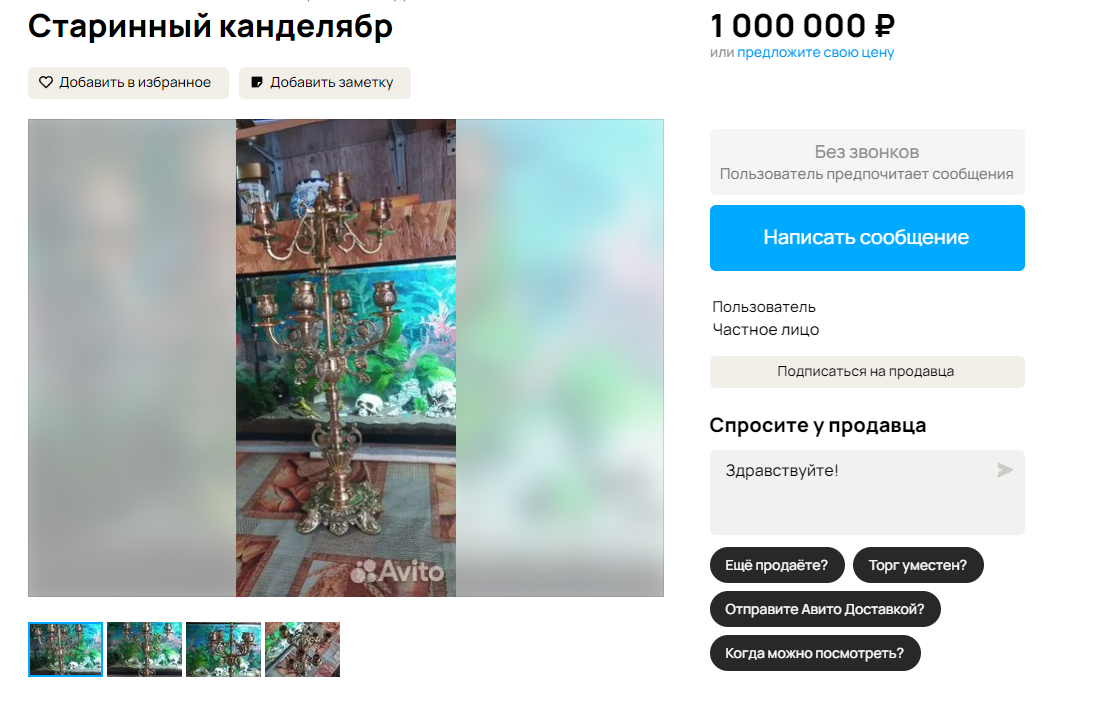The height and width of the screenshot is (705, 1095).
Task: Open the Добавить заметку button
Action: (325, 82)
